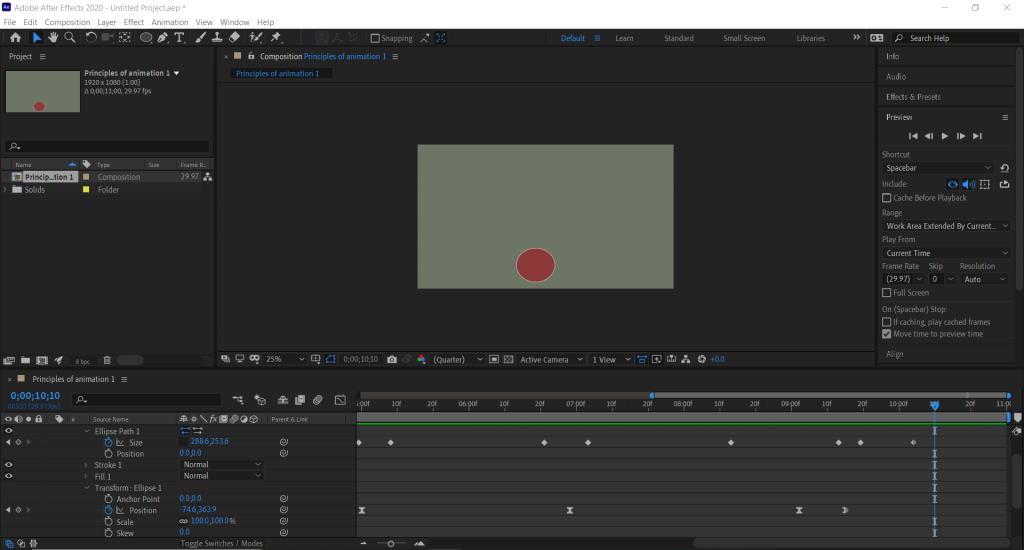The width and height of the screenshot is (1024, 550).
Task: Click the Ellipse shape tool
Action: (145, 38)
